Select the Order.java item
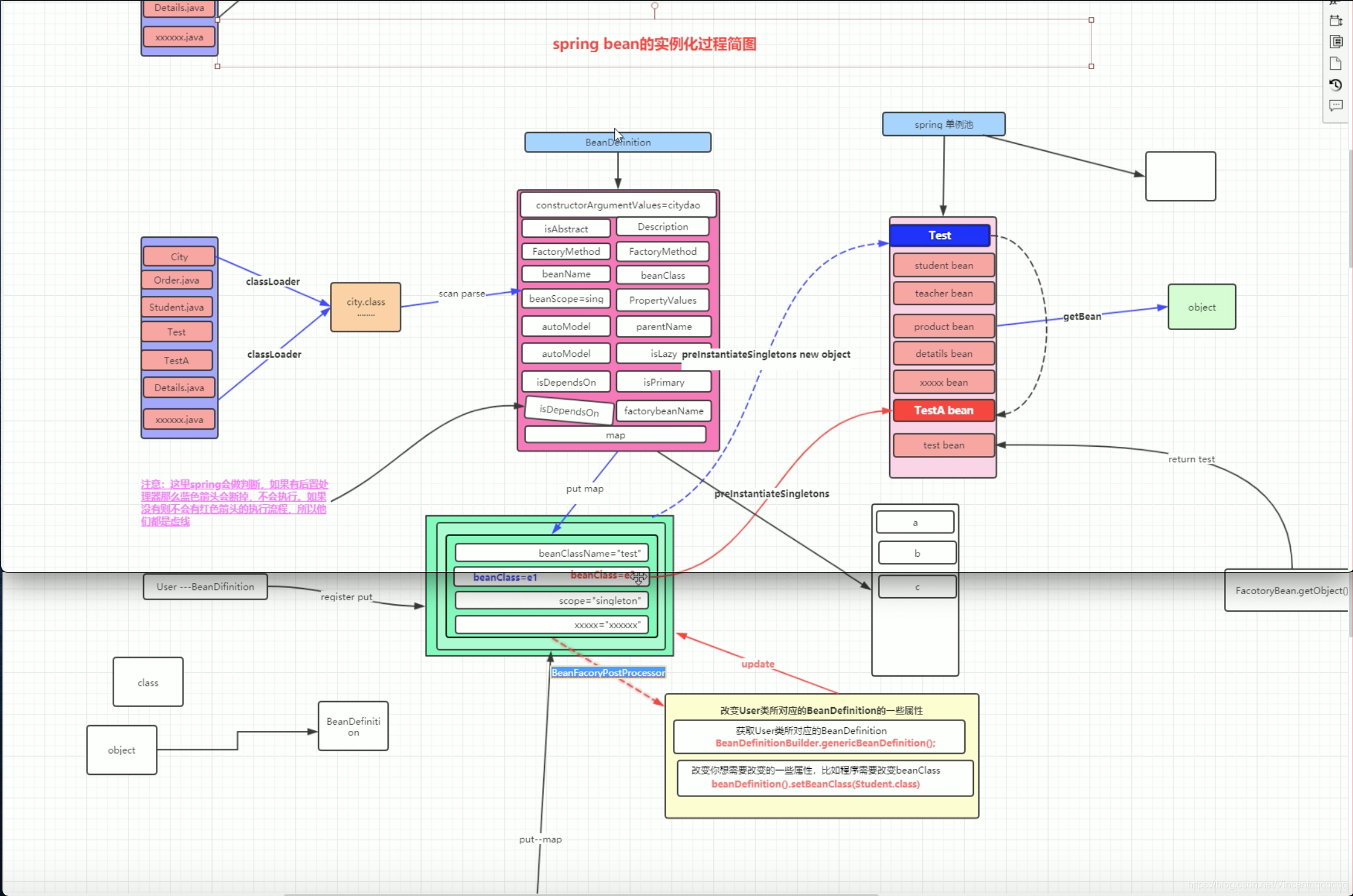The height and width of the screenshot is (896, 1353). [x=177, y=280]
